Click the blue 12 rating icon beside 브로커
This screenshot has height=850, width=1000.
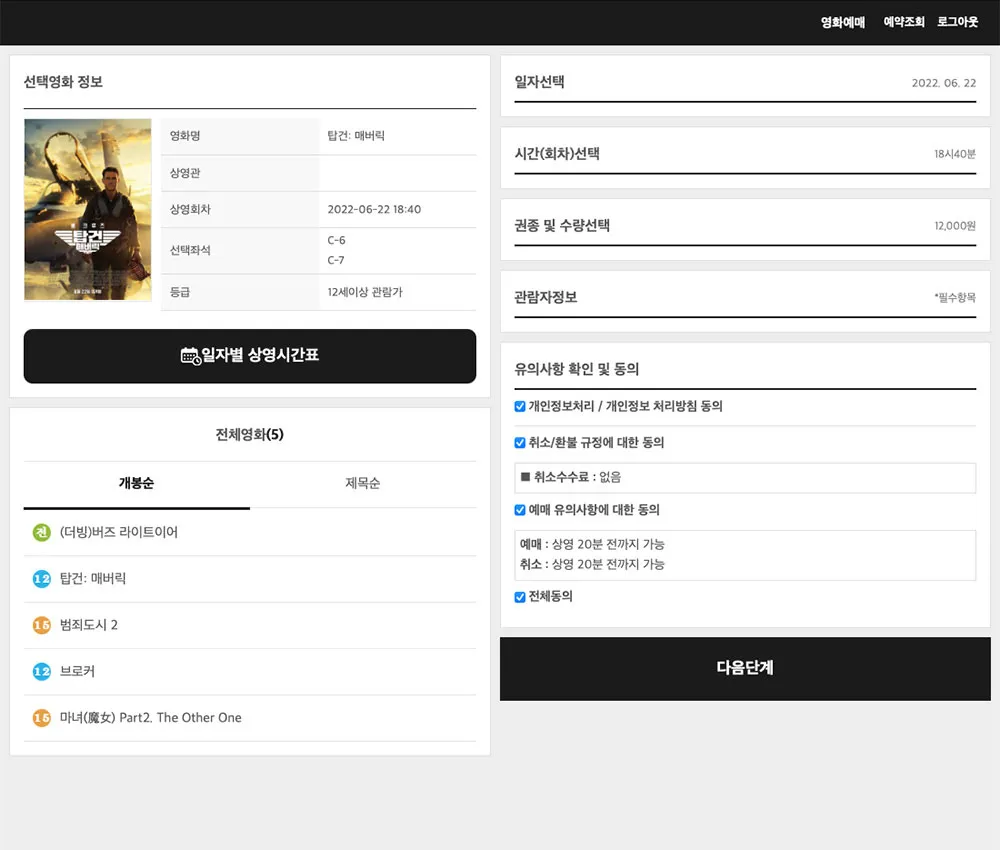tap(41, 671)
